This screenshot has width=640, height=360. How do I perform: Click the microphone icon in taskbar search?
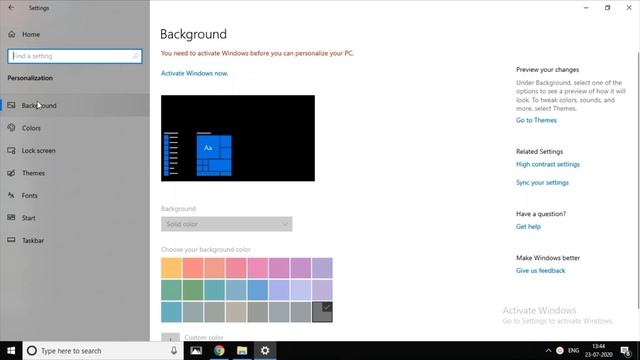coord(174,351)
